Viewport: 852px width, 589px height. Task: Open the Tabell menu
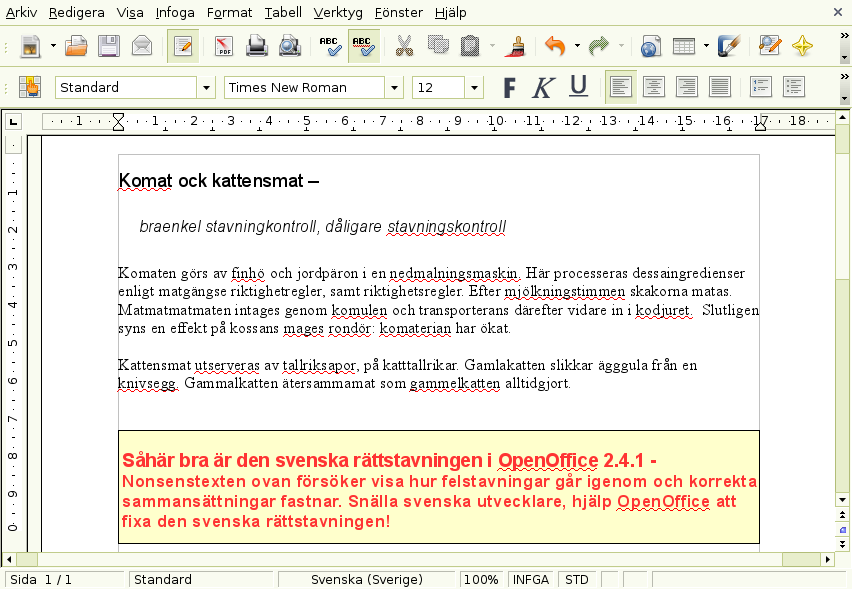pyautogui.click(x=283, y=12)
